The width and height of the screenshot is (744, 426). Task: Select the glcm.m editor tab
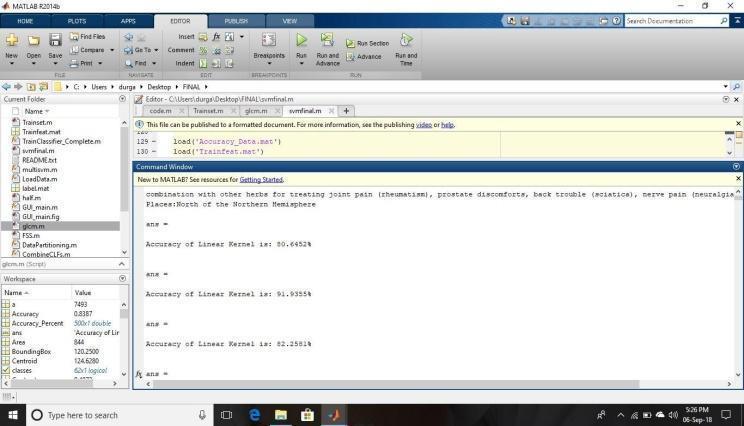pyautogui.click(x=256, y=111)
